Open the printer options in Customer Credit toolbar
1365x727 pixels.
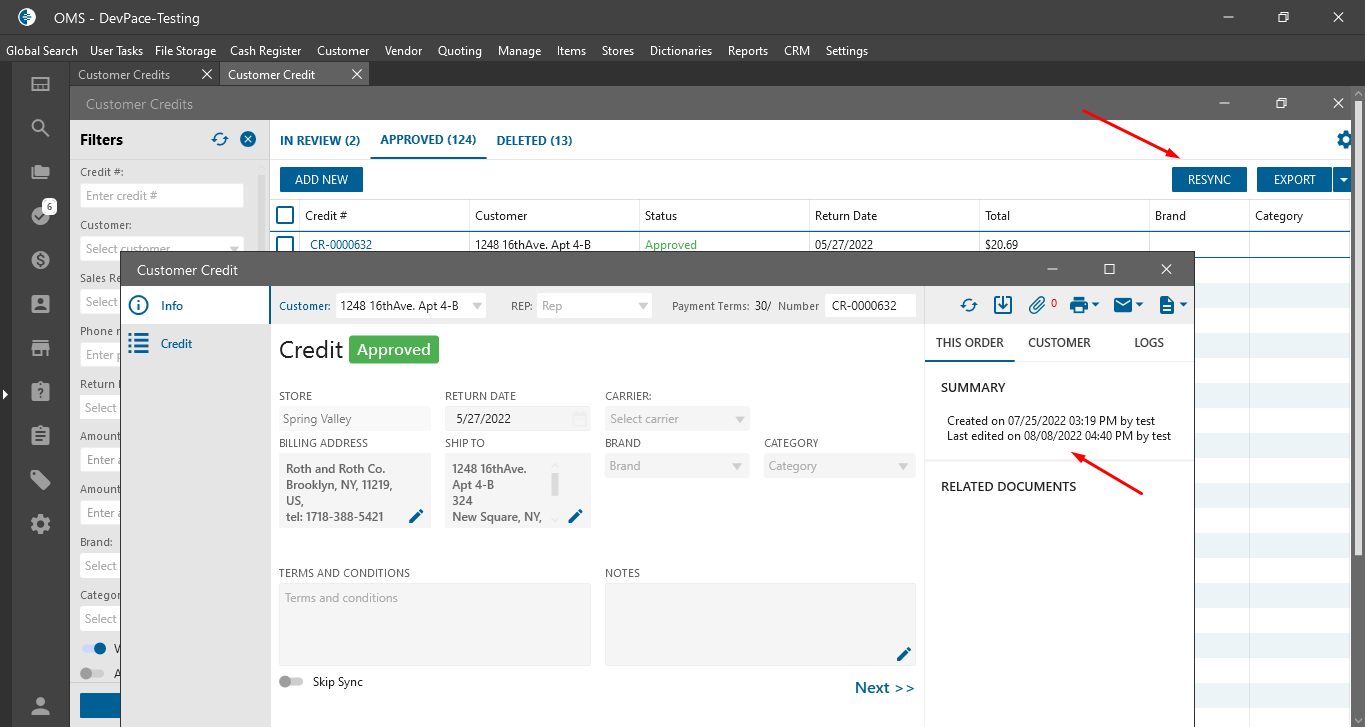[1084, 305]
